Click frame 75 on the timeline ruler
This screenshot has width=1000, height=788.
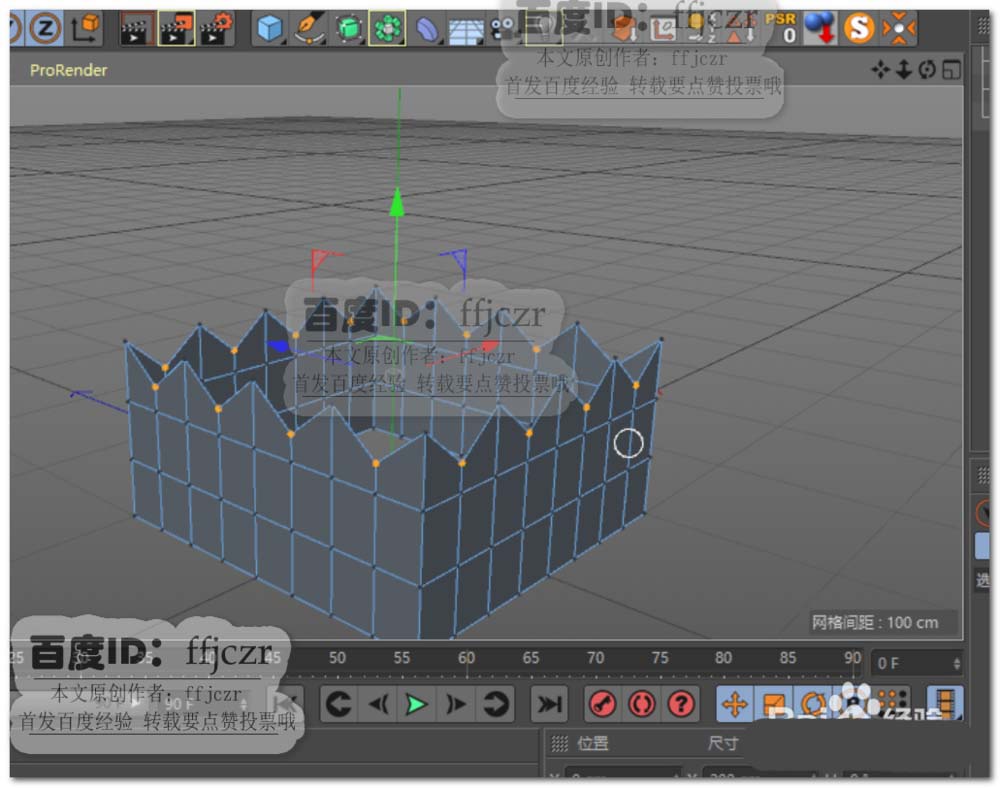tap(659, 658)
